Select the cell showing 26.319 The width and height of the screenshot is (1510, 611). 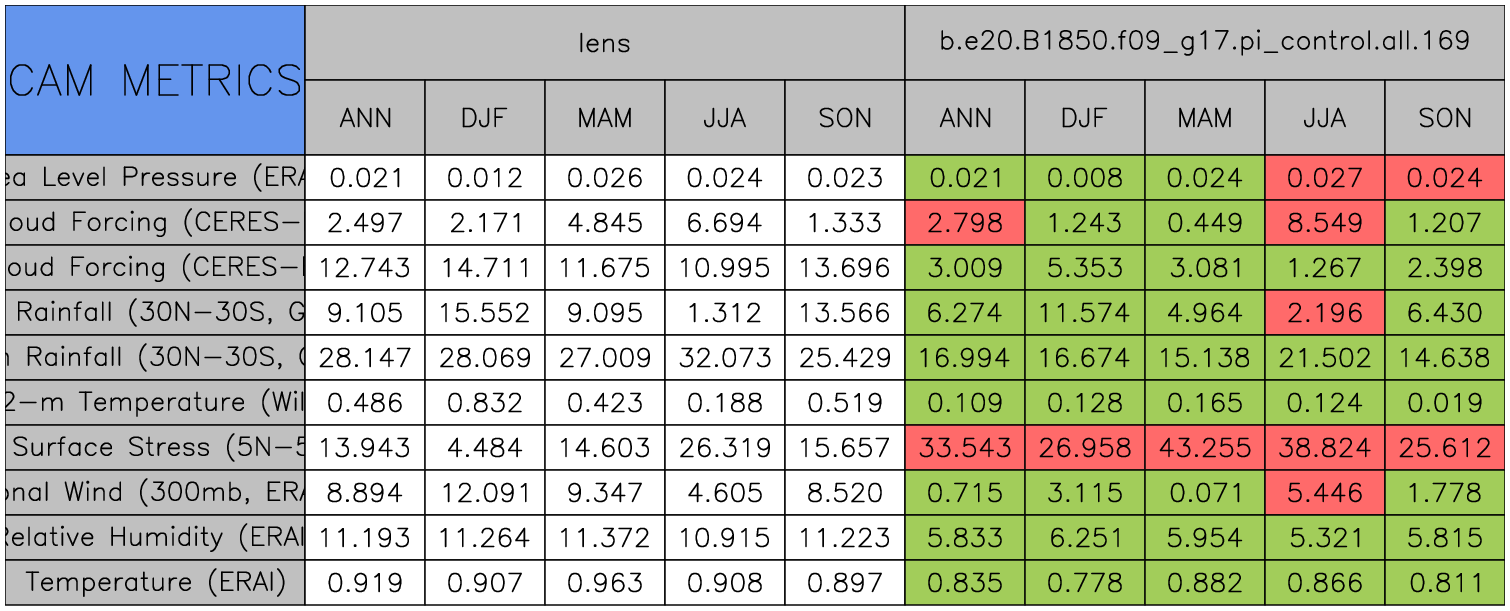(724, 447)
